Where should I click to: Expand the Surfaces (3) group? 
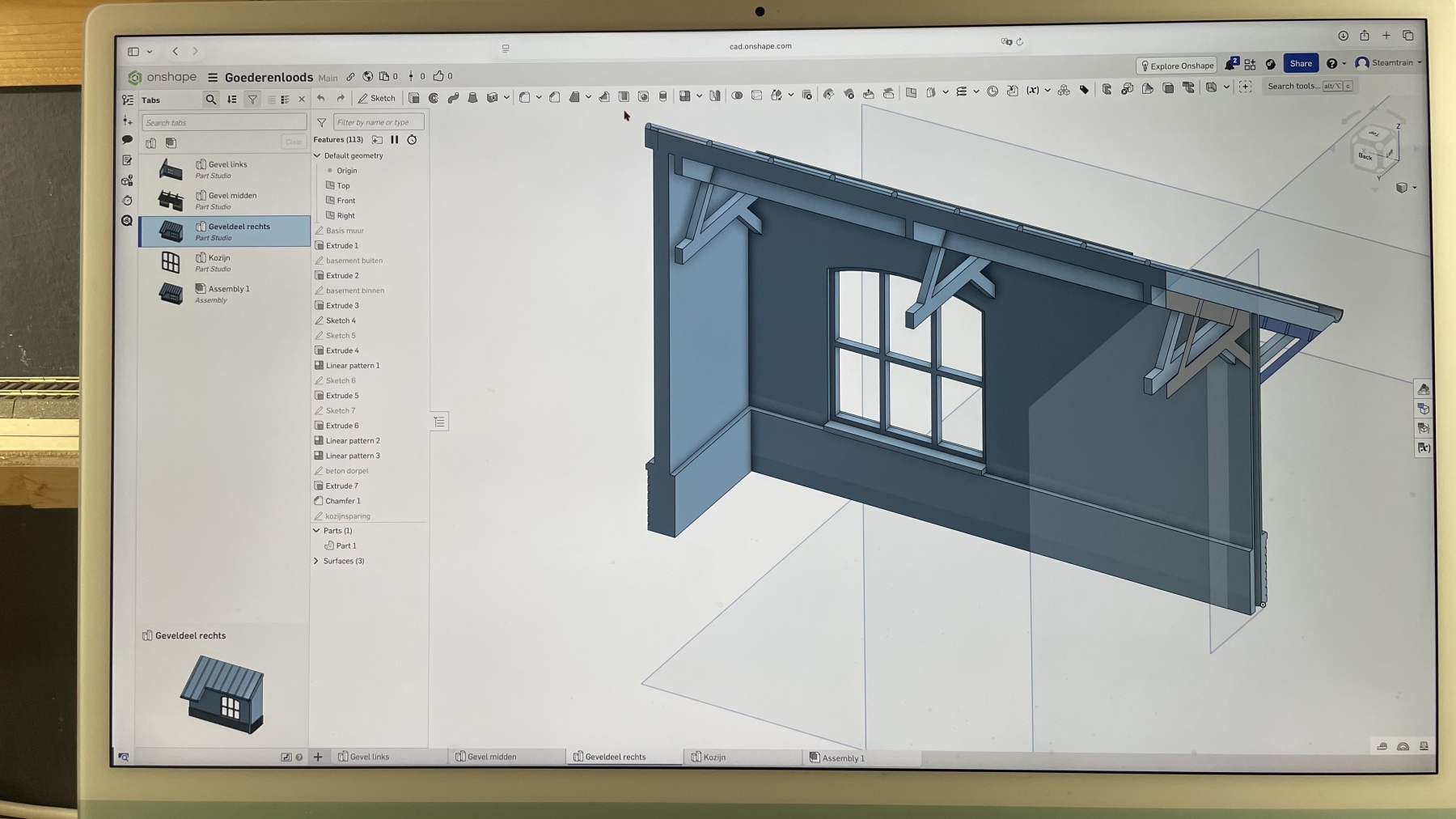[316, 561]
